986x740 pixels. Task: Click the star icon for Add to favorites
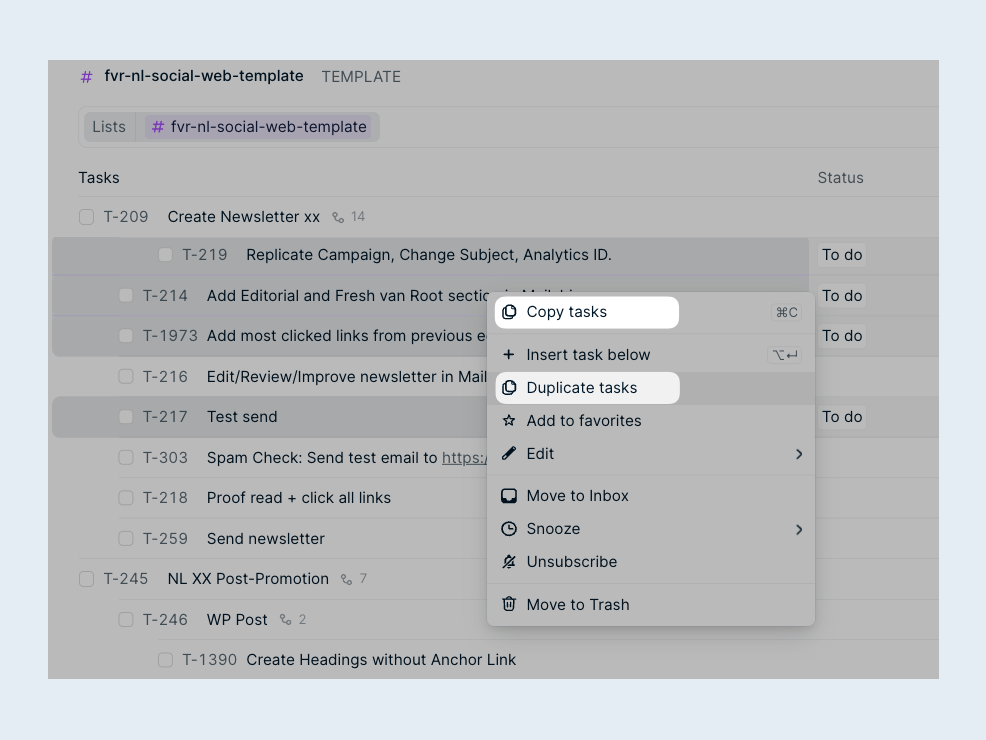[x=509, y=421]
